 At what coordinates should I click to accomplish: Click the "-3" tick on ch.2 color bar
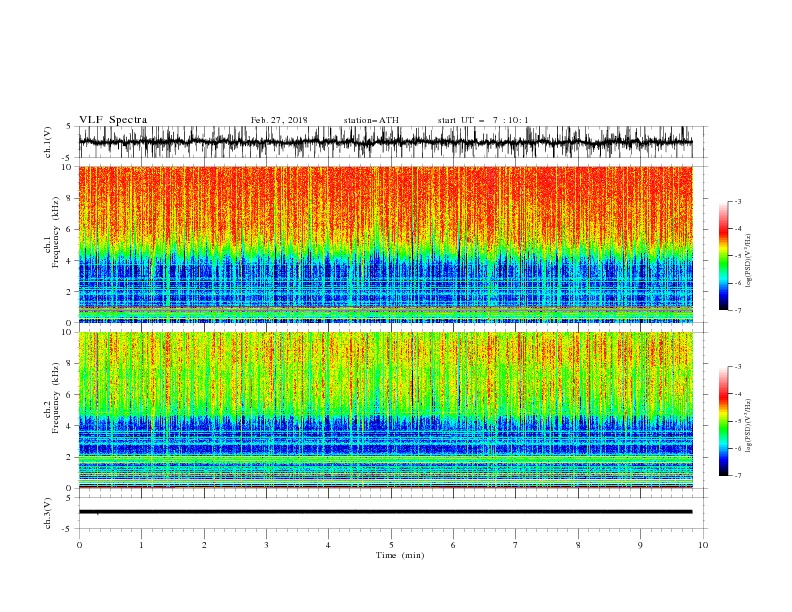coord(737,367)
